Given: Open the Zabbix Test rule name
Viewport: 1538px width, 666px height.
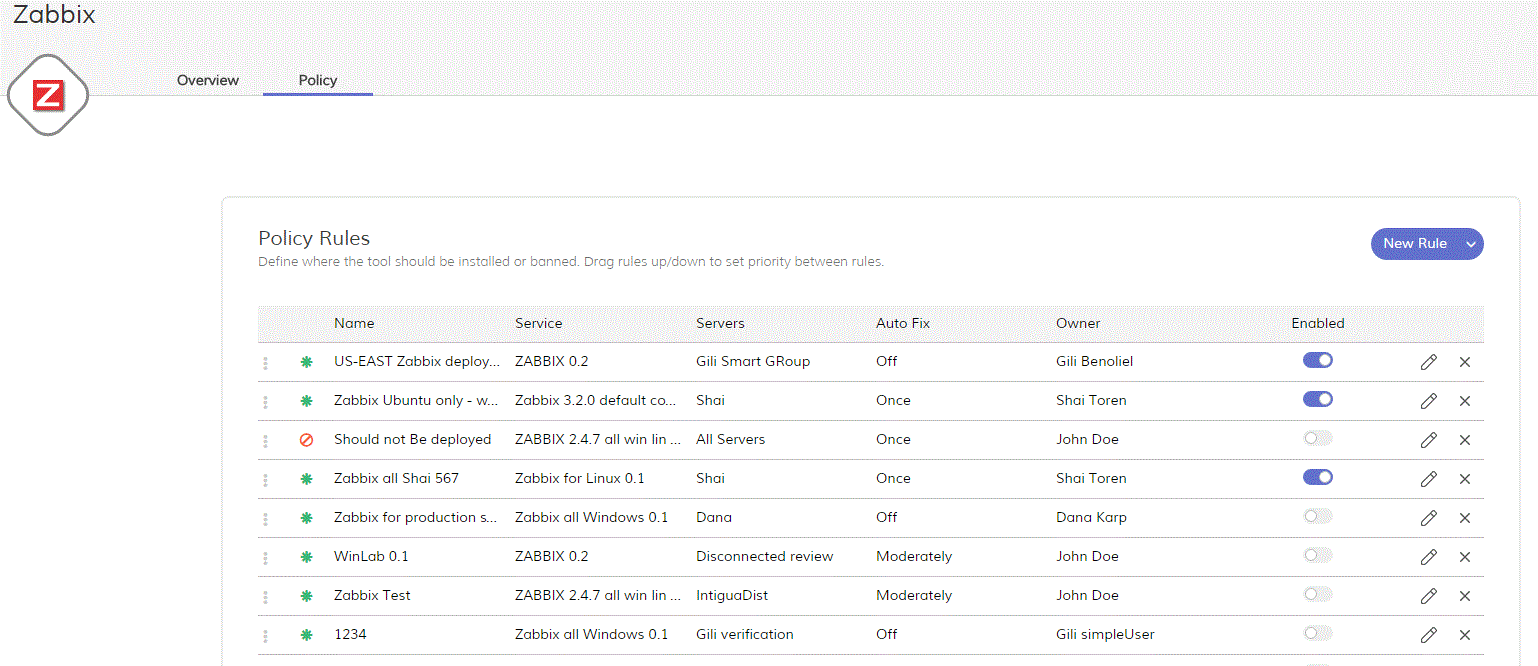Looking at the screenshot, I should 372,595.
